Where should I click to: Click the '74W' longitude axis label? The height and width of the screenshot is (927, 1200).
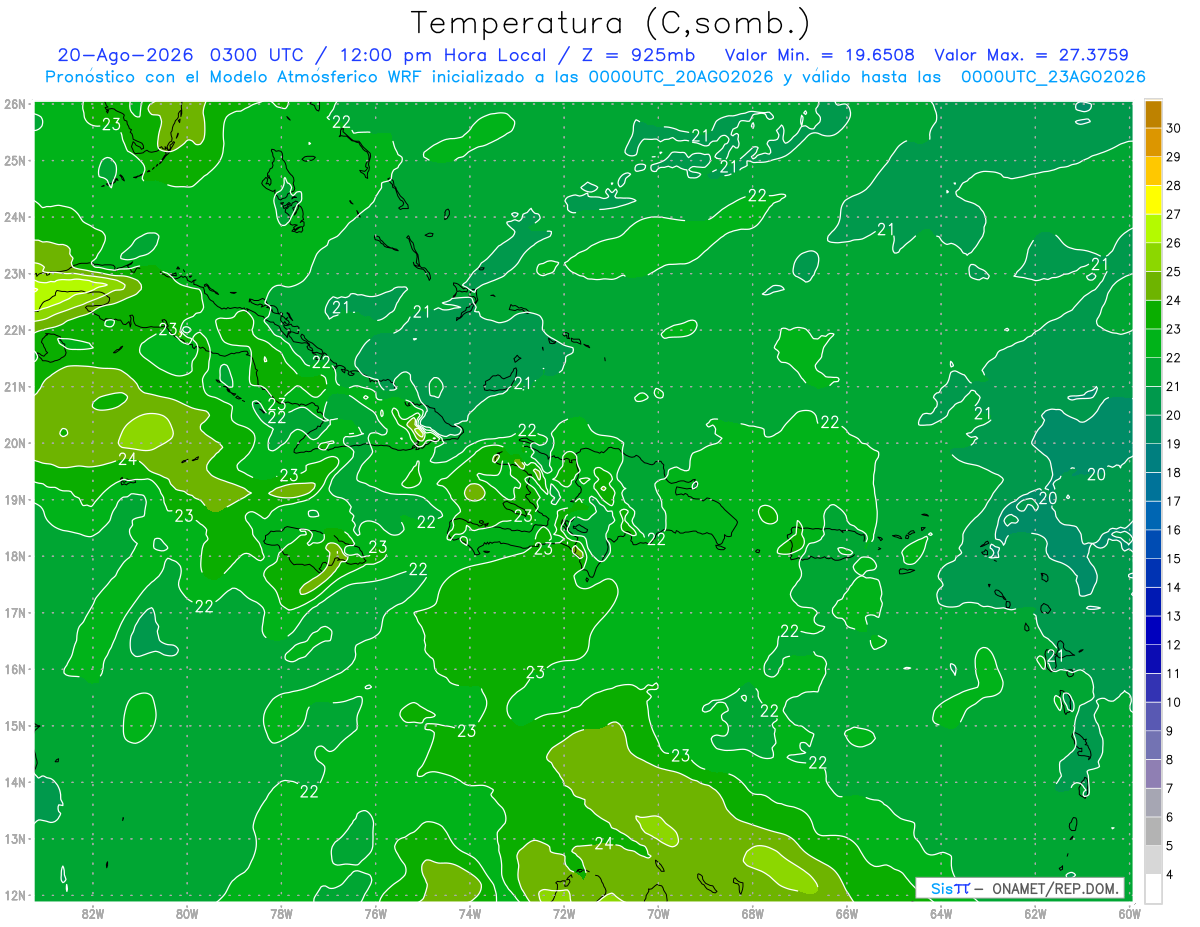coord(470,913)
